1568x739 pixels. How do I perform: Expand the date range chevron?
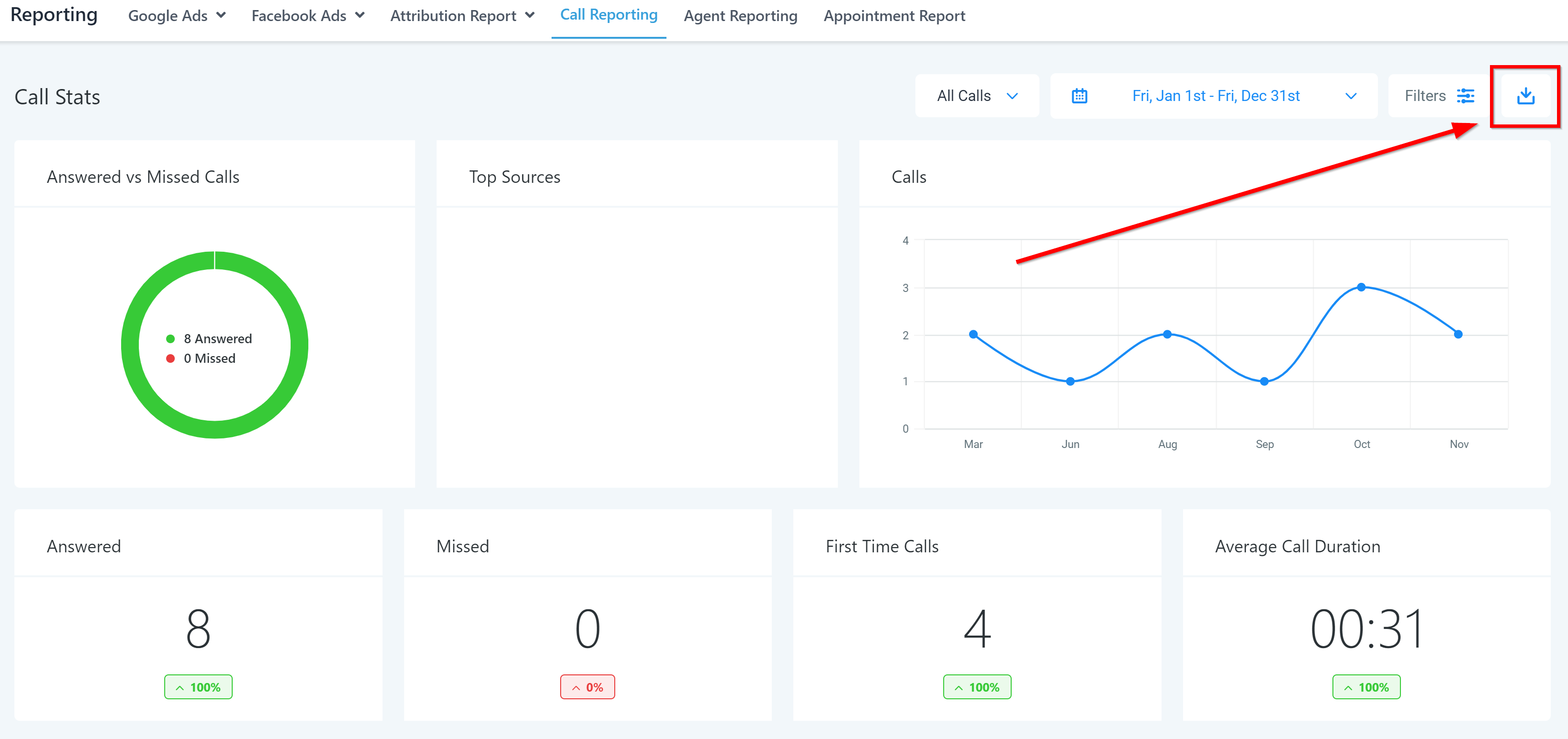pyautogui.click(x=1351, y=96)
